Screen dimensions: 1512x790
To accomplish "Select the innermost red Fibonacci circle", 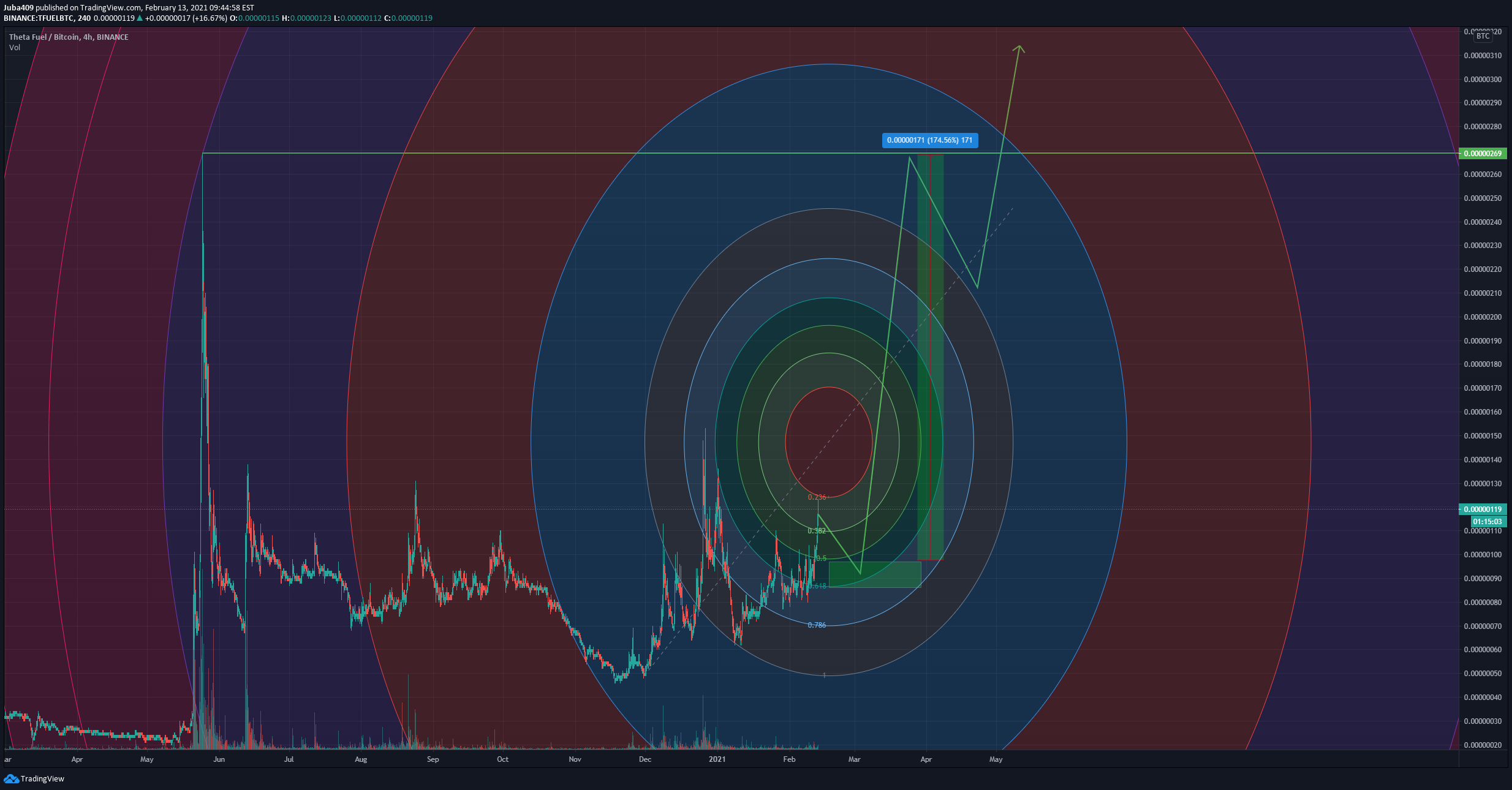I will [x=829, y=442].
